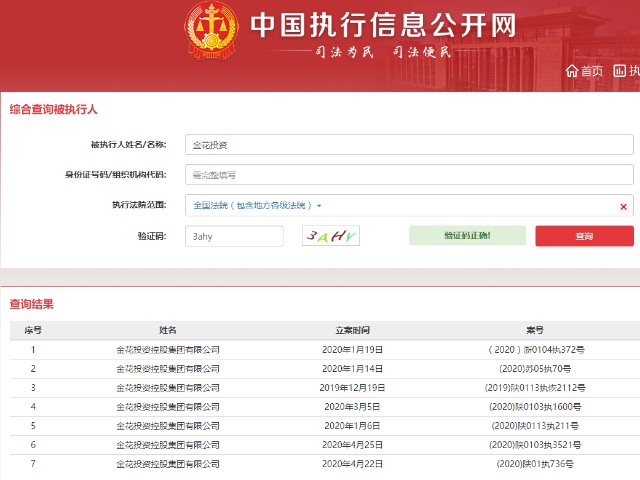Image resolution: width=640 pixels, height=480 pixels.
Task: Click the chart icon beside 执
Action: pos(619,71)
